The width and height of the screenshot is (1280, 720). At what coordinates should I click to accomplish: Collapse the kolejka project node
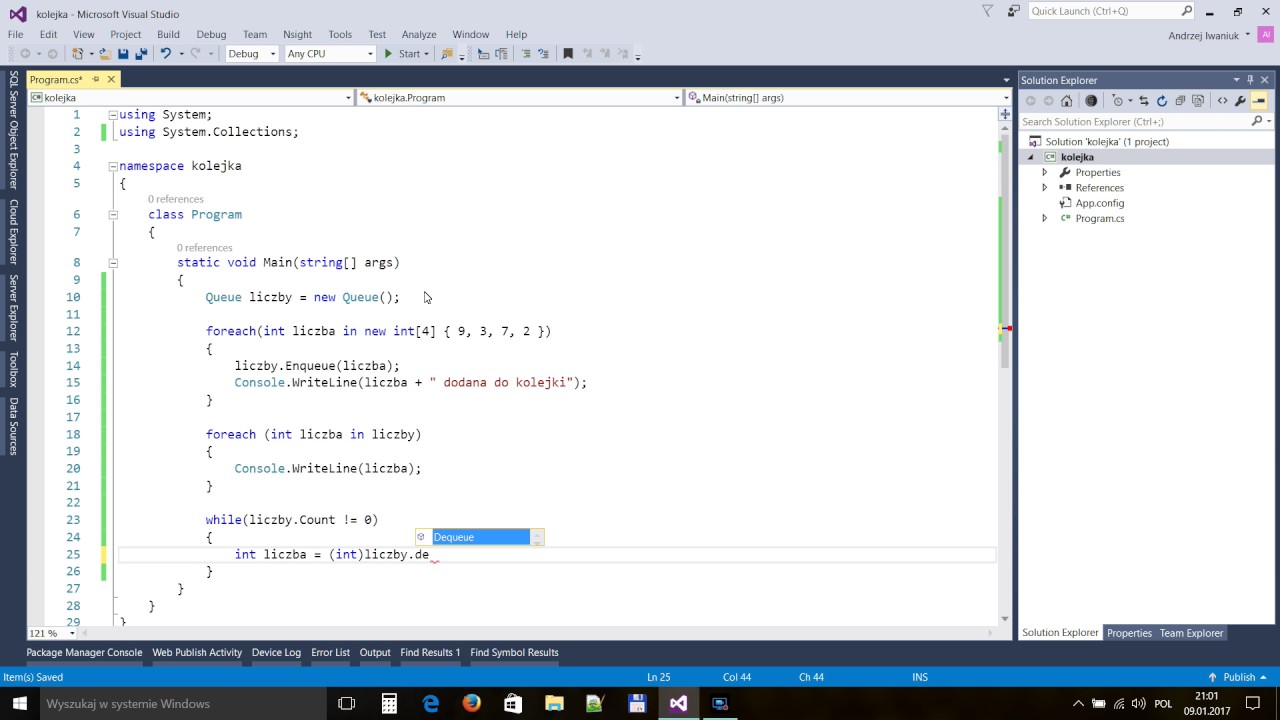pyautogui.click(x=1031, y=157)
